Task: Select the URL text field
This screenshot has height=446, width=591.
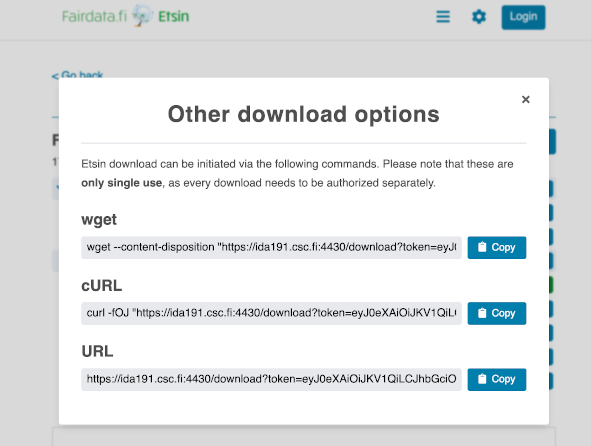Action: tap(271, 379)
